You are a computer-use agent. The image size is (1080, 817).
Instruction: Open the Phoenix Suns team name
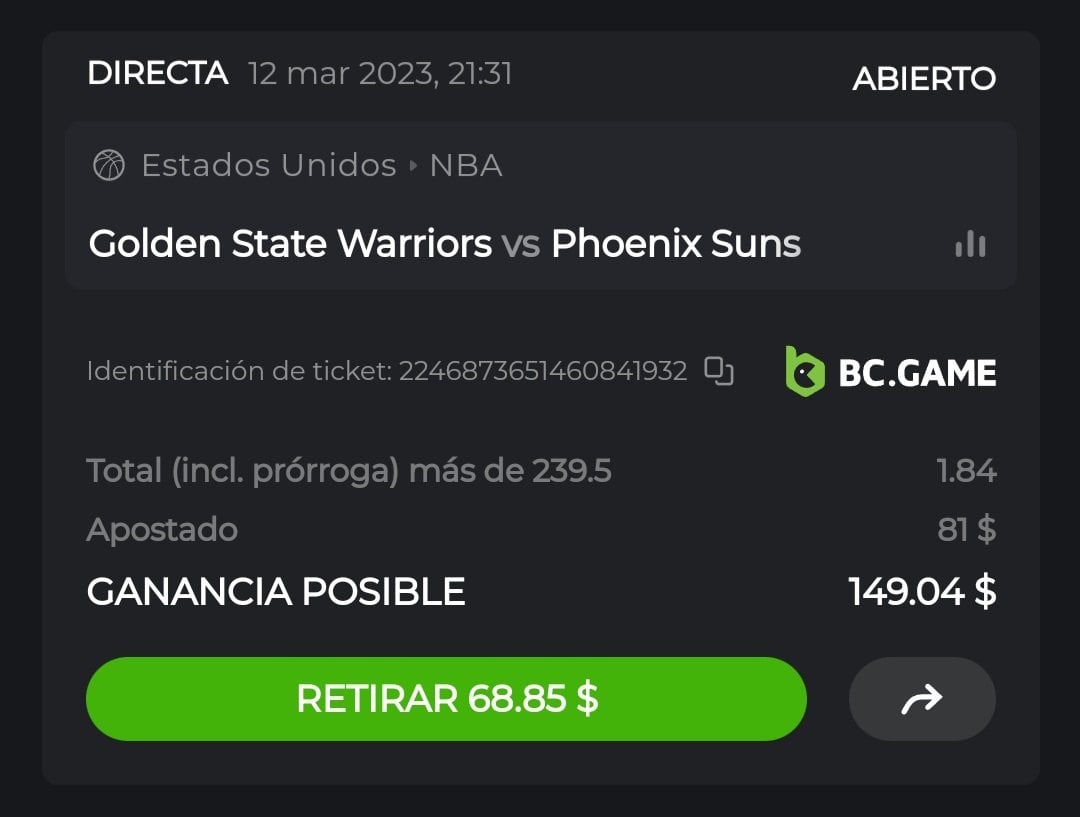676,244
